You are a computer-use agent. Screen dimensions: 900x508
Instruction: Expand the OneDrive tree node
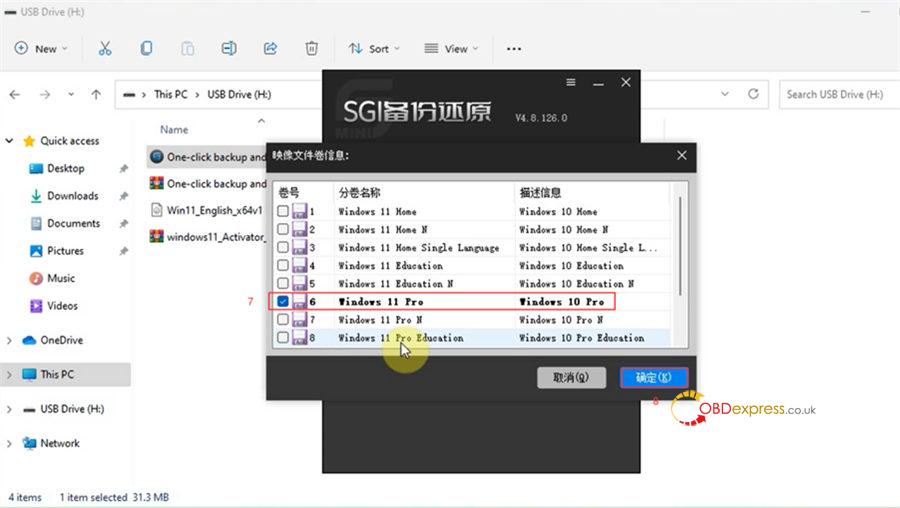pos(9,340)
